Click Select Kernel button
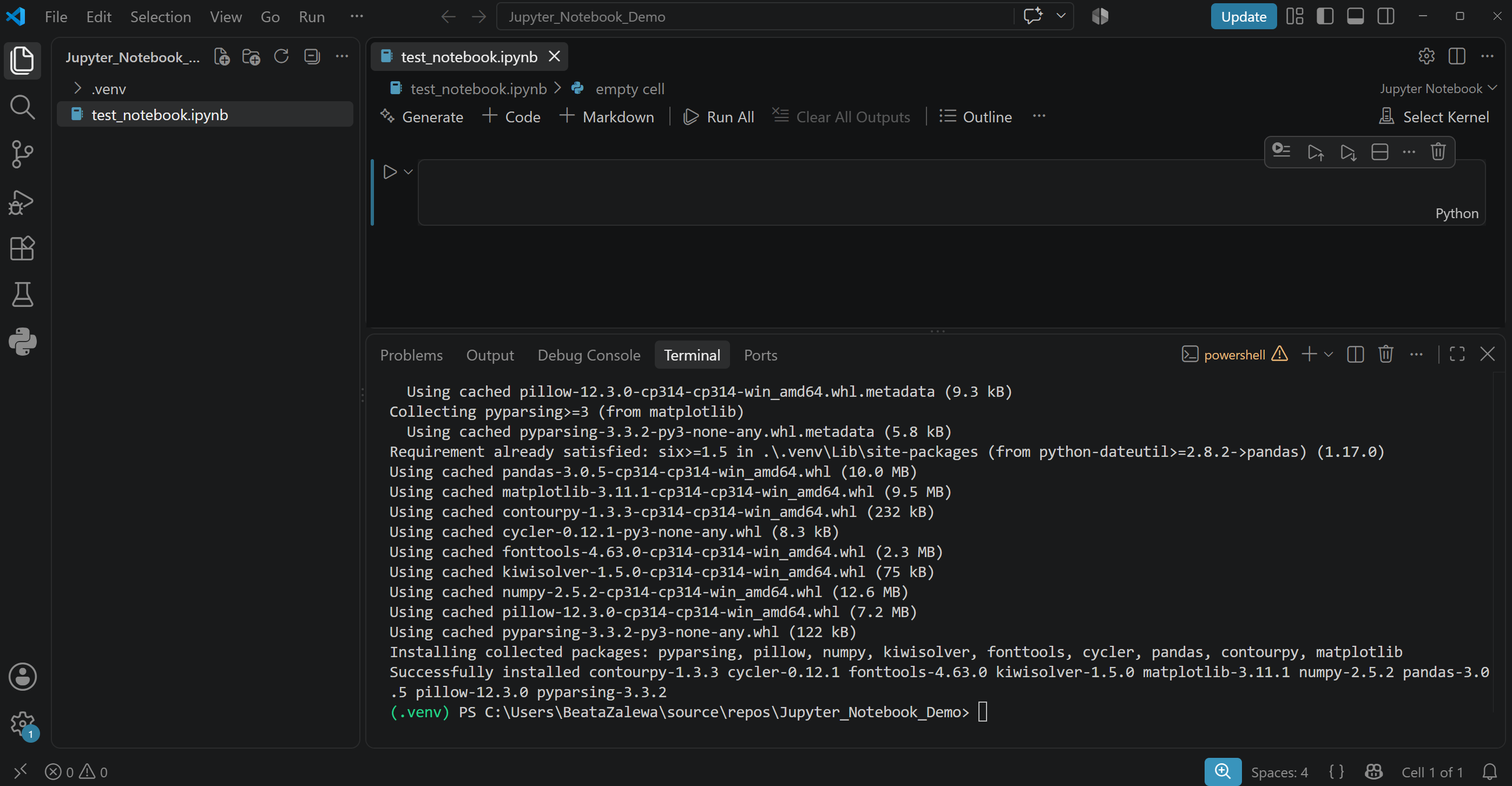The height and width of the screenshot is (786, 1512). tap(1434, 117)
